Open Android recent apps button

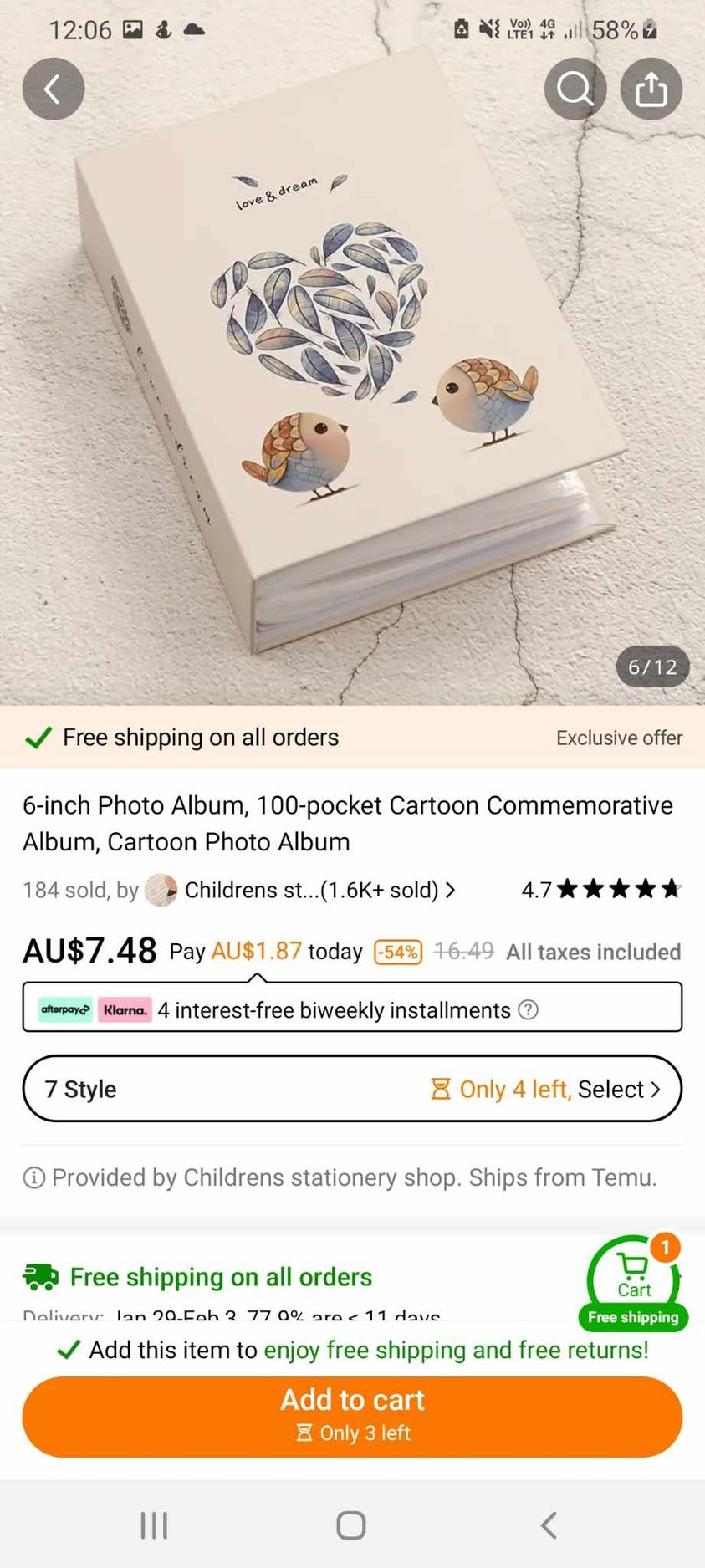[x=154, y=1525]
